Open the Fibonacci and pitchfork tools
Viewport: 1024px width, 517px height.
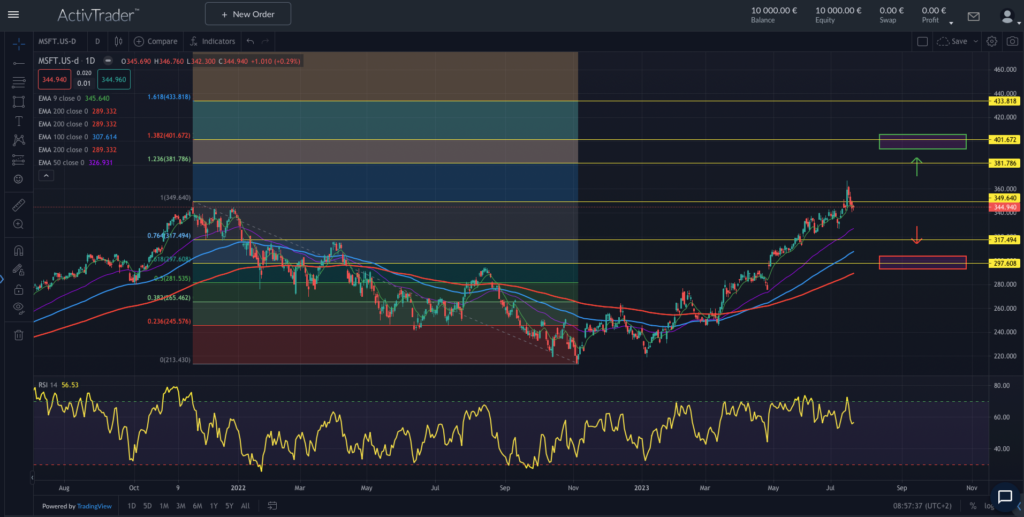(x=19, y=82)
